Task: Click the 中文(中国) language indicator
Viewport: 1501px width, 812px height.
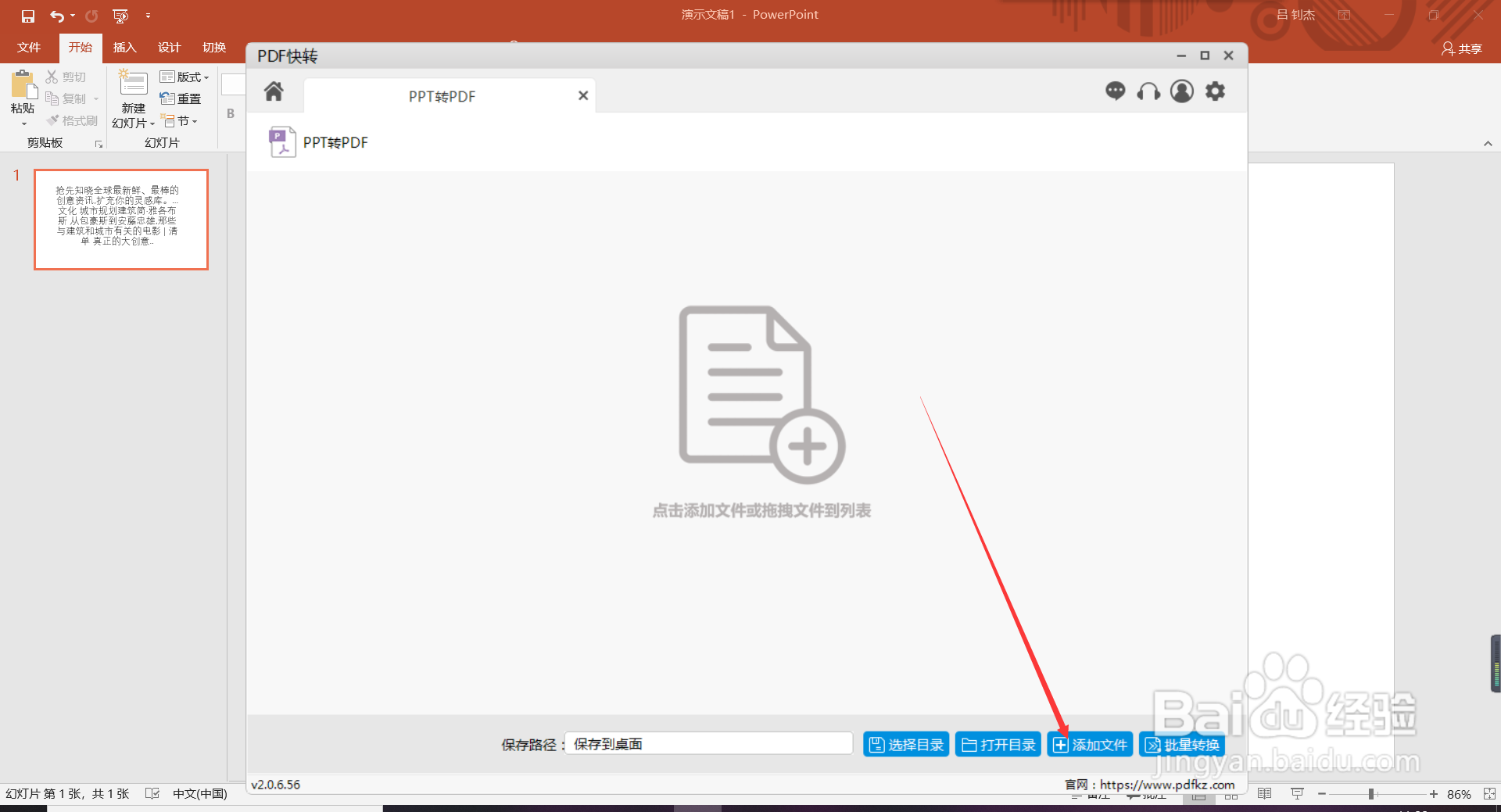Action: coord(200,794)
